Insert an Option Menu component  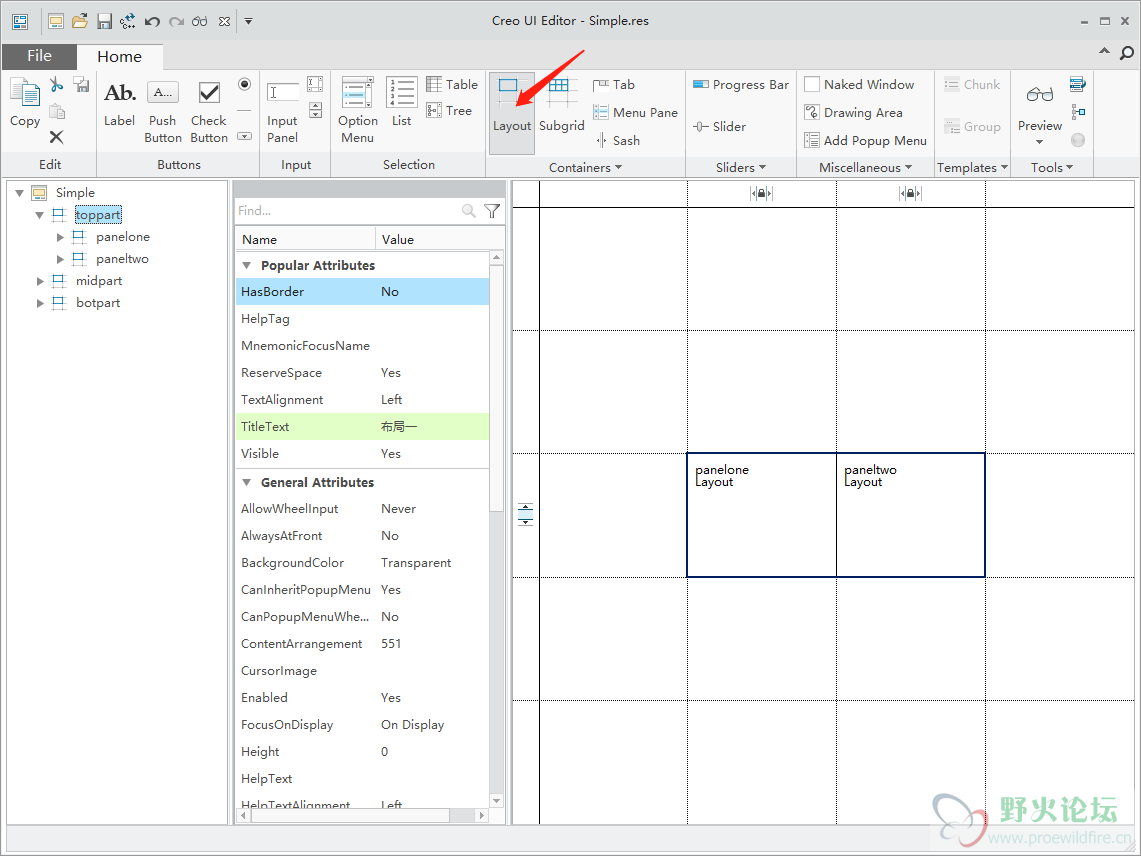tap(357, 111)
